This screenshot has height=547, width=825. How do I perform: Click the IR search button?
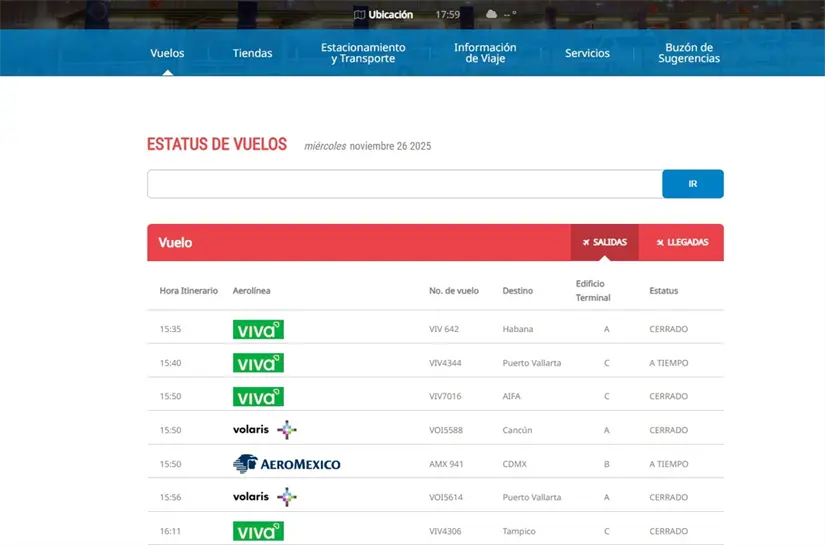coord(692,184)
